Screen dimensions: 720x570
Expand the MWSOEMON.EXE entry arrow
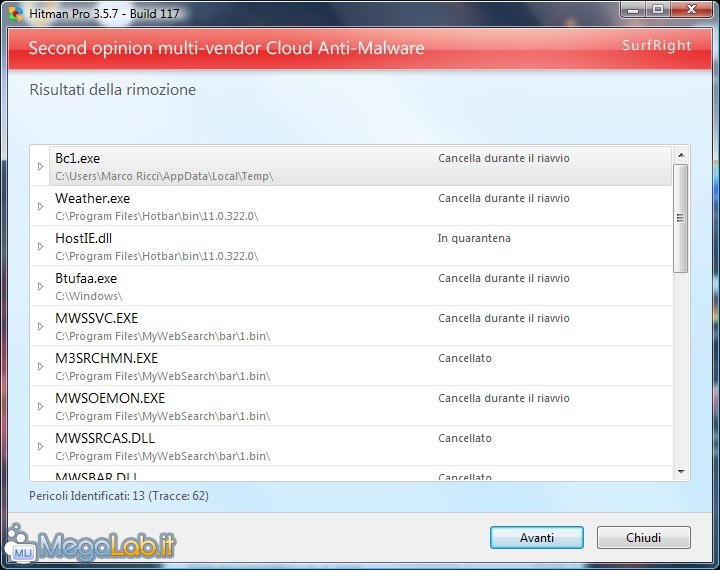pyautogui.click(x=40, y=406)
